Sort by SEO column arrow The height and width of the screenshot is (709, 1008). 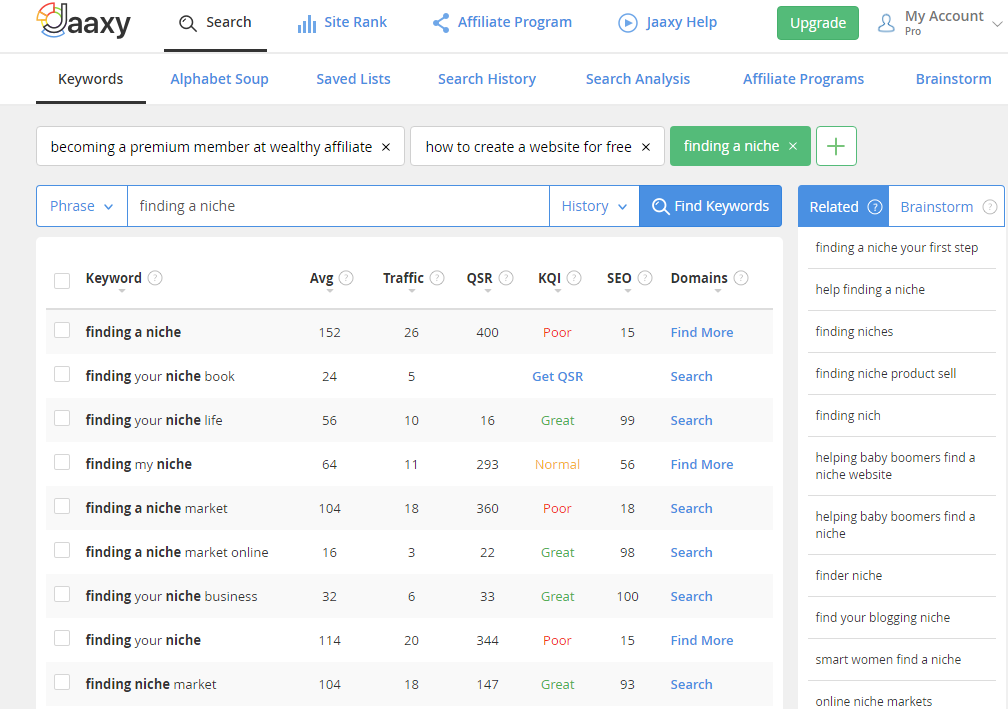[628, 291]
